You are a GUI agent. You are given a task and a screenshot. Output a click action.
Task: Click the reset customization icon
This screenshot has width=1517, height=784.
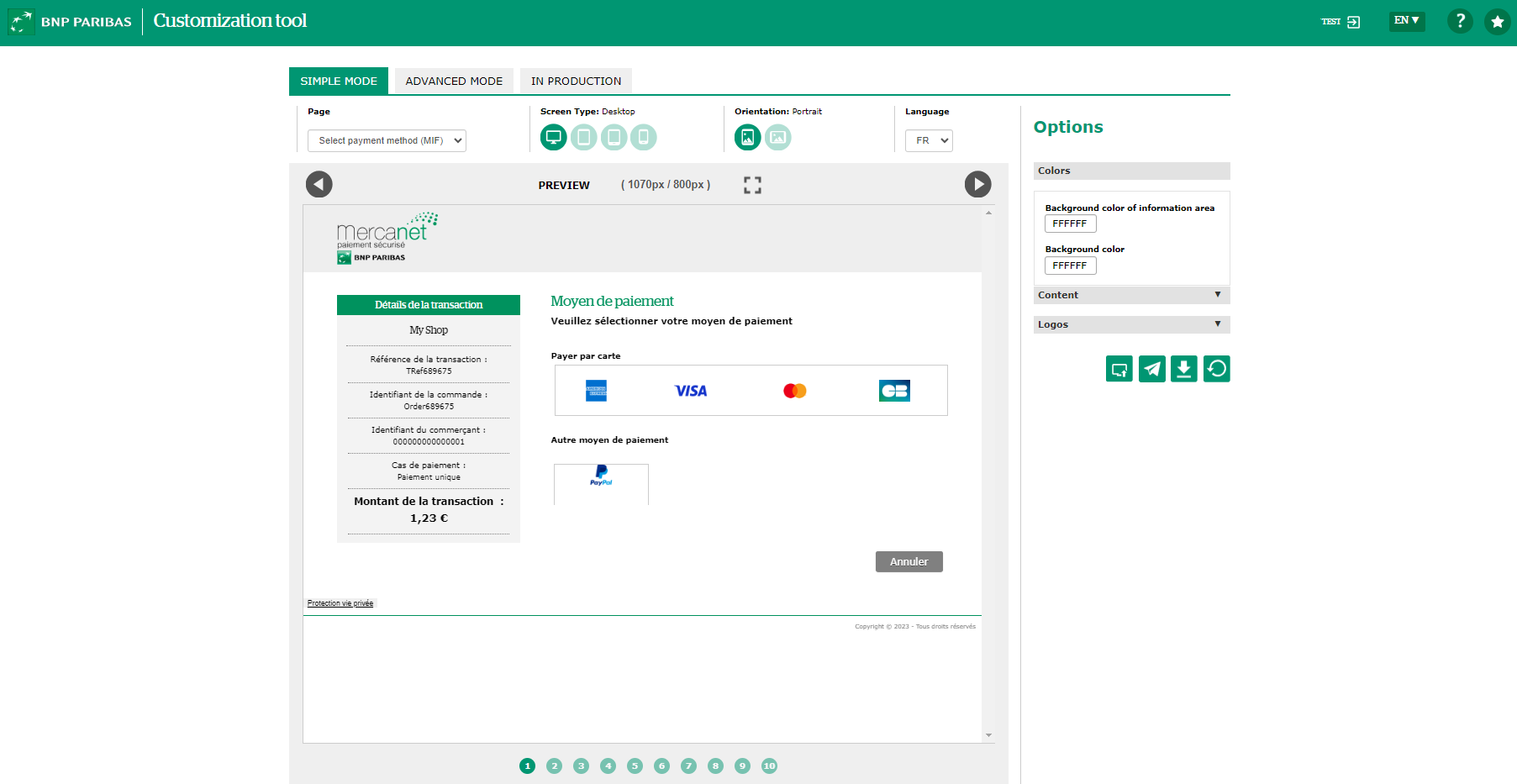(x=1217, y=368)
